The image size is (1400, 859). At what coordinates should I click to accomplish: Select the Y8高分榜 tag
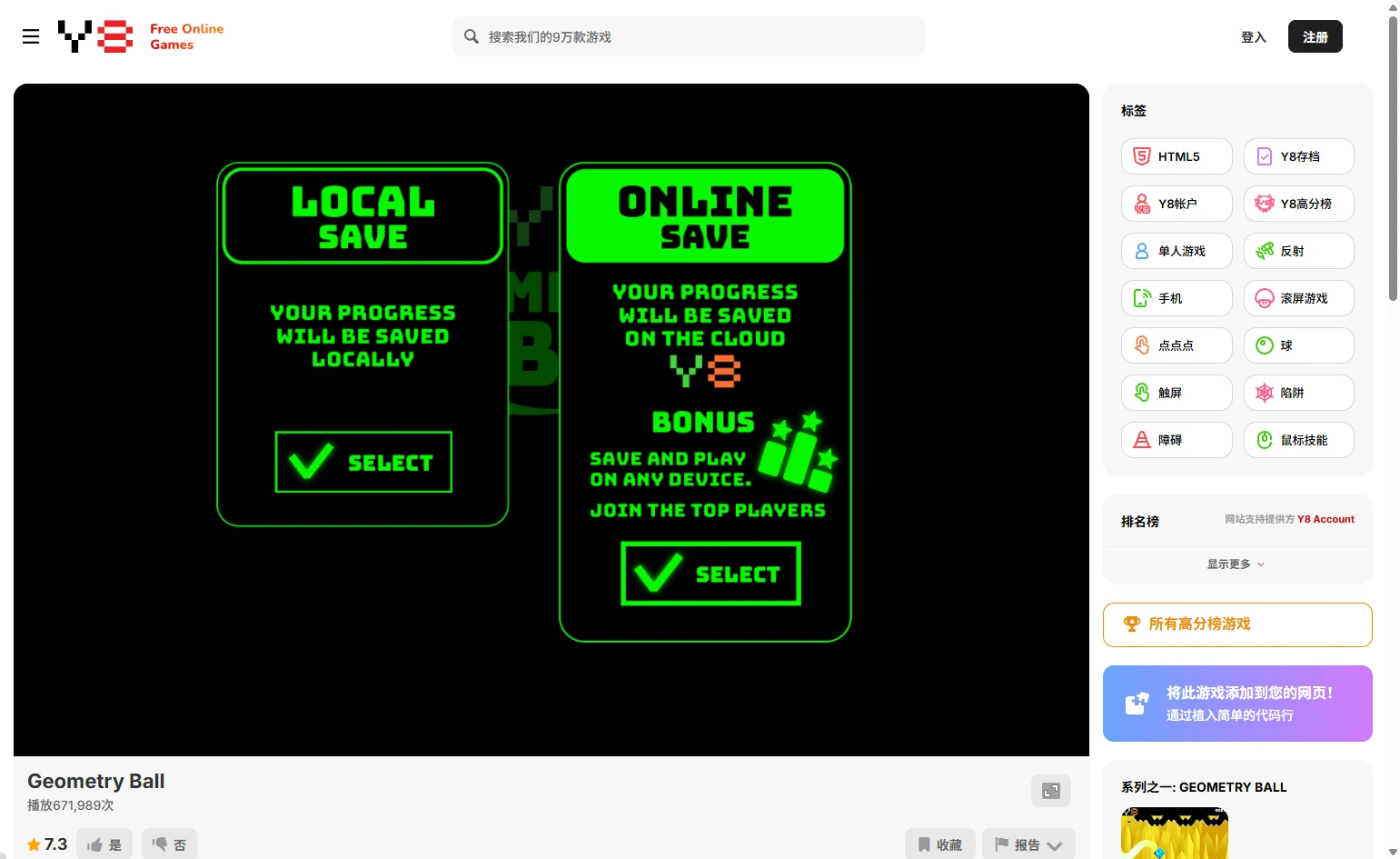[x=1298, y=204]
